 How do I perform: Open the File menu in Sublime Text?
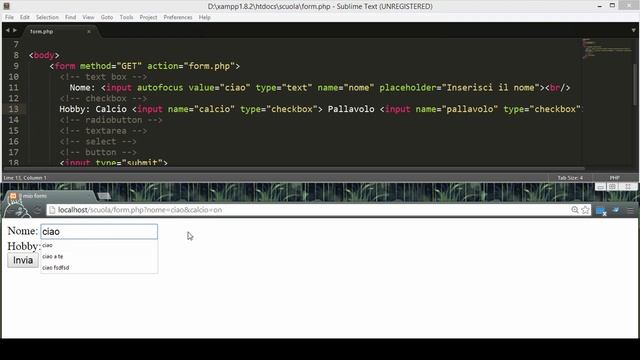(9, 17)
